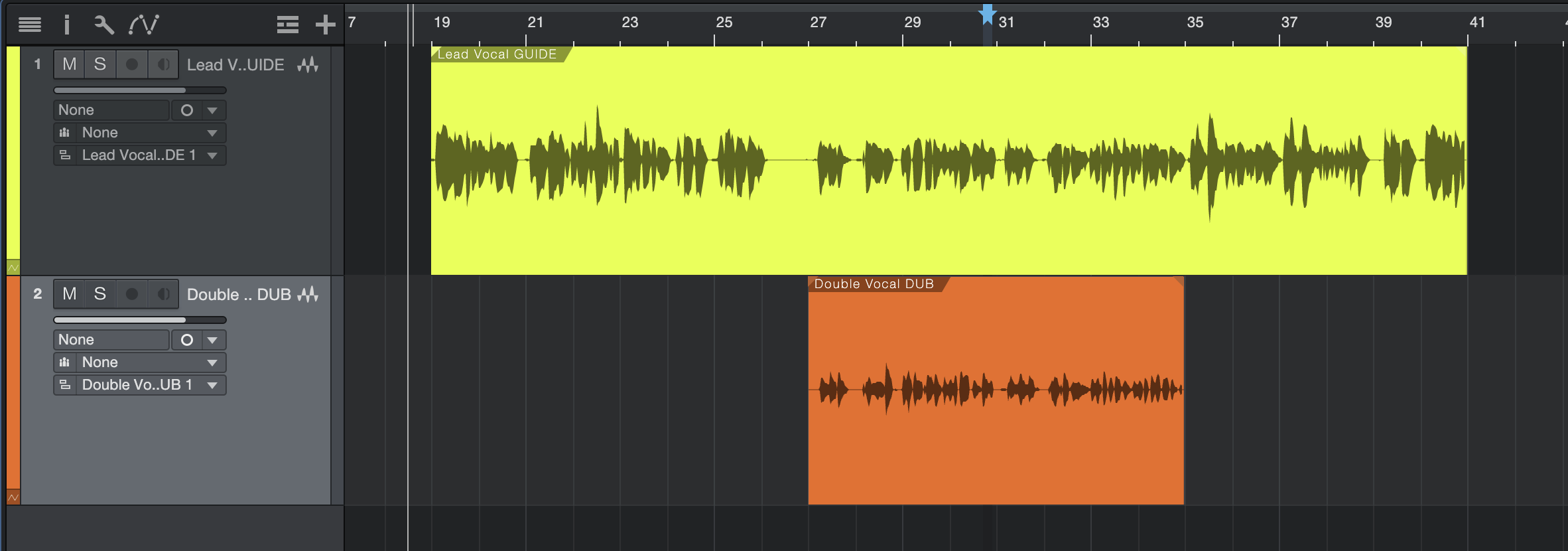Open input None dropdown on track 1

click(111, 110)
